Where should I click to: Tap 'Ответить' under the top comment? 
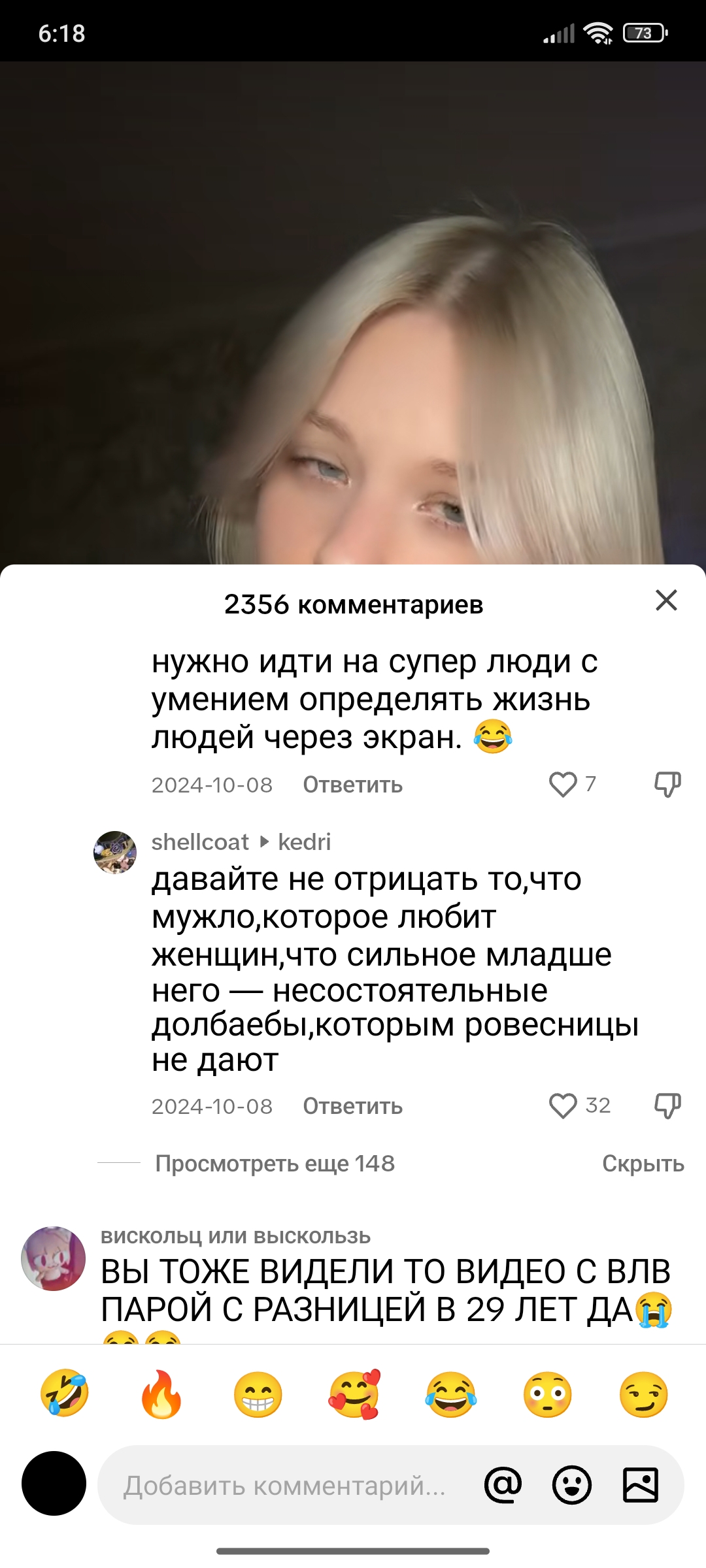[x=353, y=785]
